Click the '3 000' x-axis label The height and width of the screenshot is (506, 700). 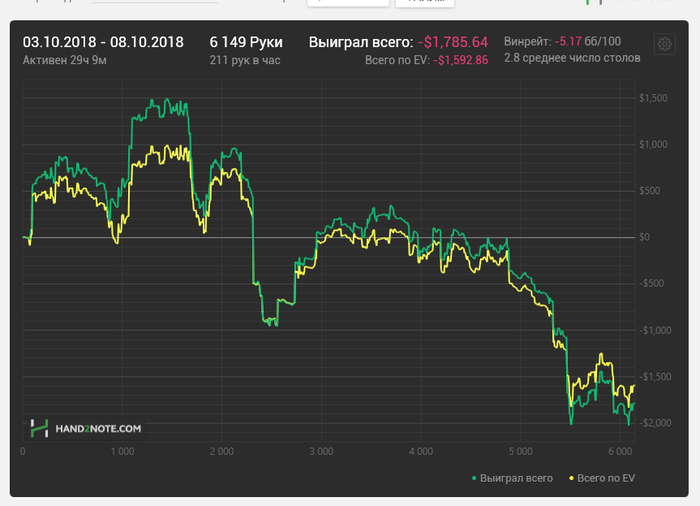321,452
